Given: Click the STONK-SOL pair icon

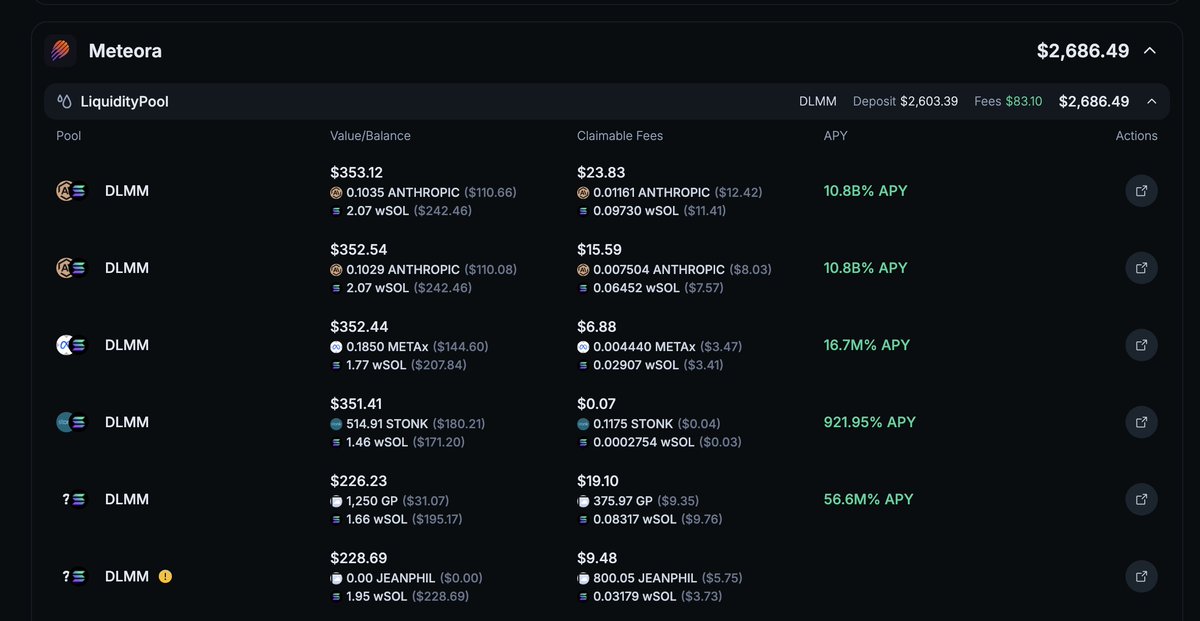Looking at the screenshot, I should pyautogui.click(x=72, y=422).
